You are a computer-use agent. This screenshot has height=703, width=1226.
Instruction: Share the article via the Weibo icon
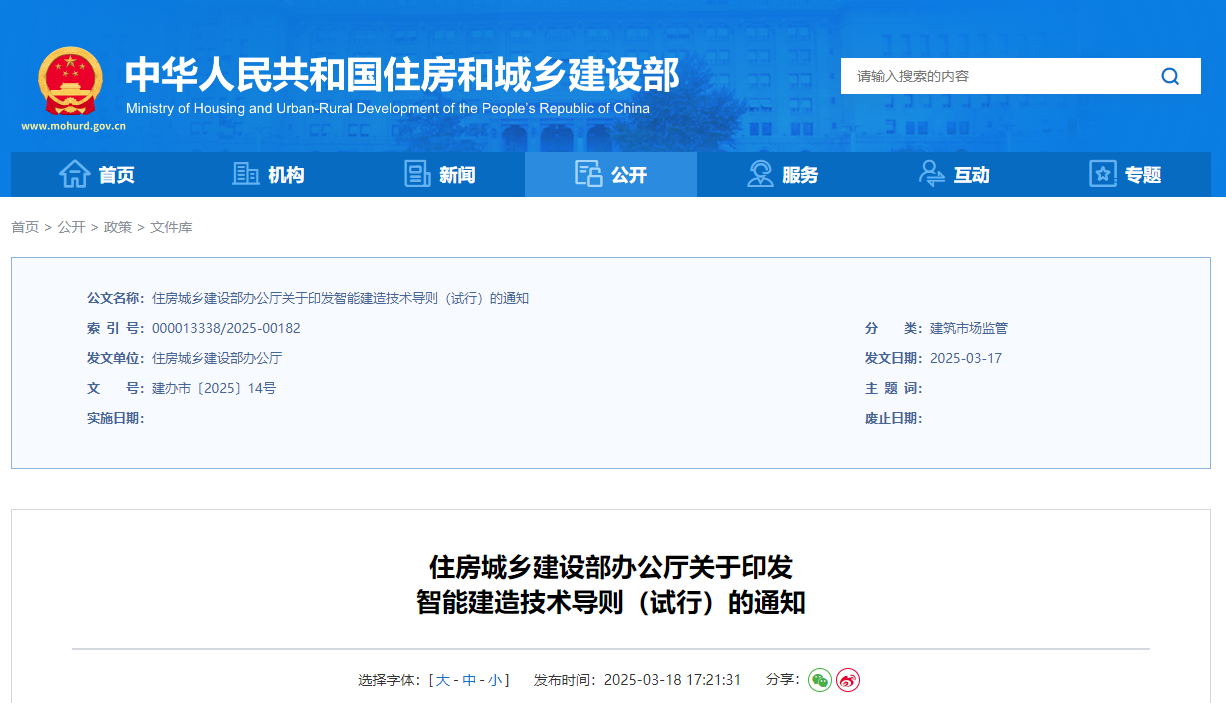pos(847,680)
